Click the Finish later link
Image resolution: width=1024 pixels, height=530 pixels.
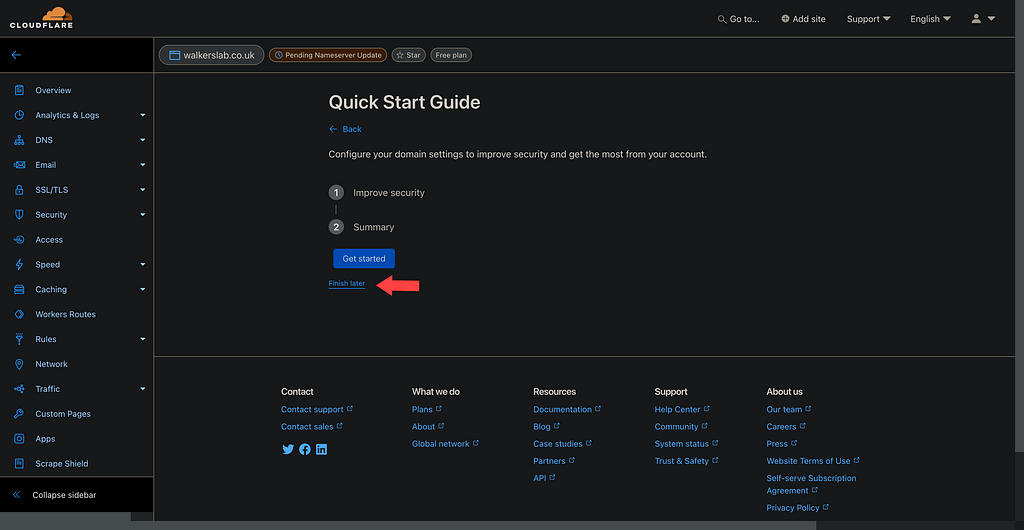pyautogui.click(x=347, y=284)
